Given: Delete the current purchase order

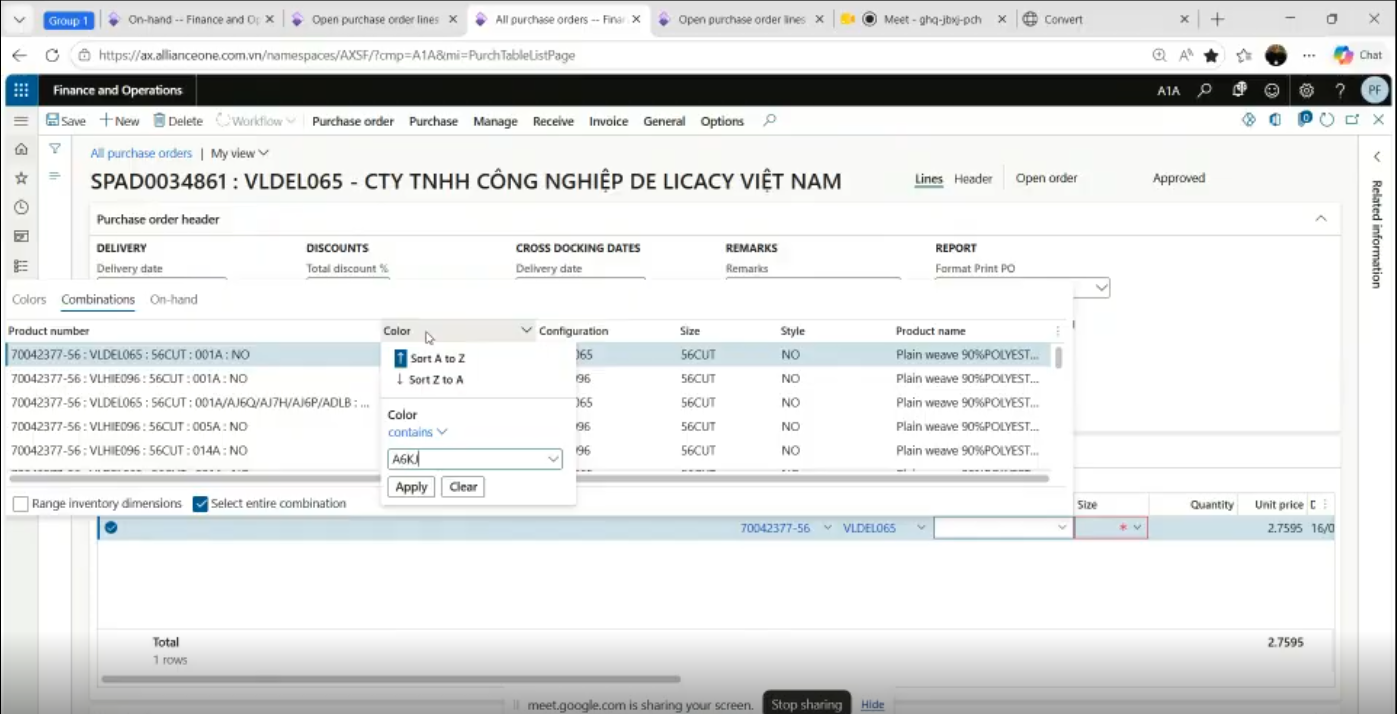Looking at the screenshot, I should [x=178, y=121].
